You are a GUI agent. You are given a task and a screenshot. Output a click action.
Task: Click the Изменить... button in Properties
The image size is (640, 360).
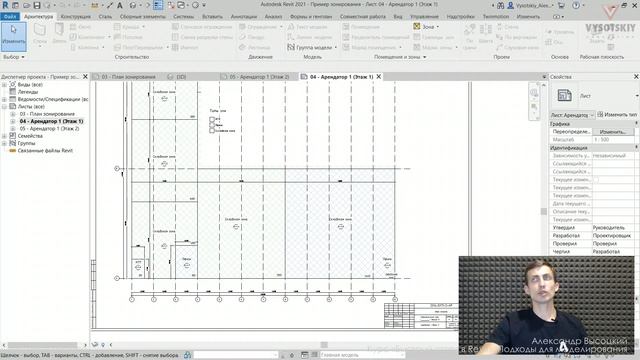pos(613,131)
